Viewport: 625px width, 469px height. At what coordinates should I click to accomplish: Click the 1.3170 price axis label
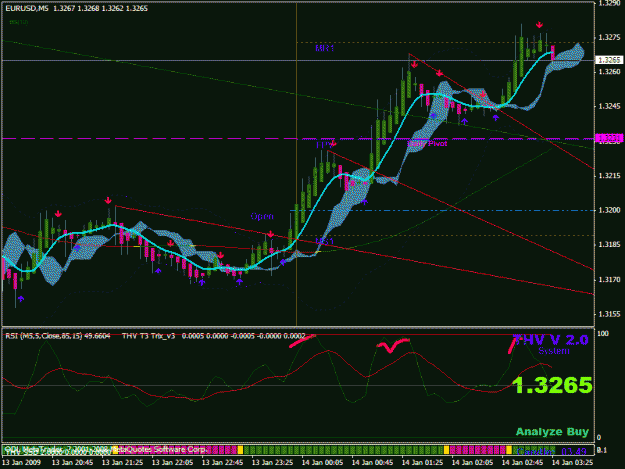(609, 280)
